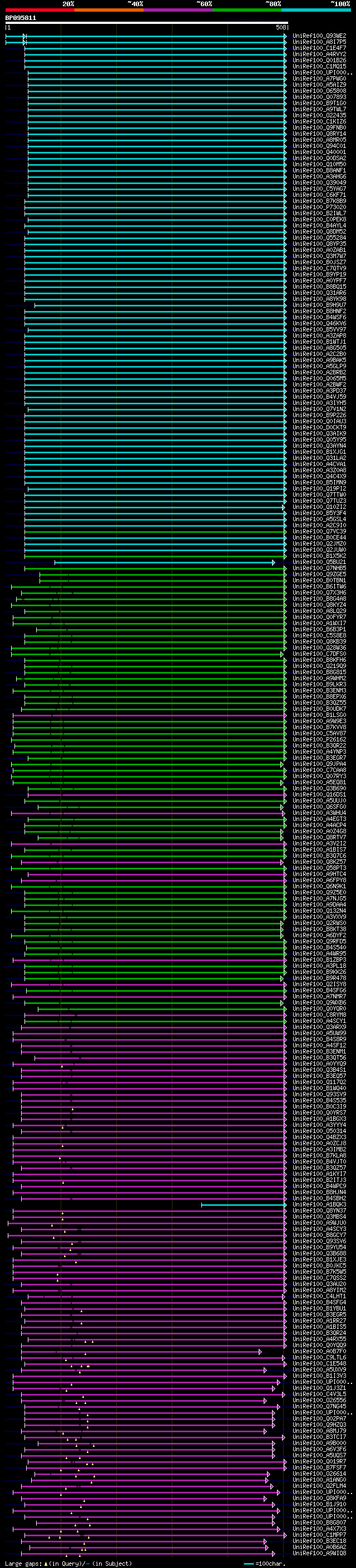This screenshot has height=1568, width=356.
Task: Click hit label UniRef100_Q39049
Action: point(319,182)
